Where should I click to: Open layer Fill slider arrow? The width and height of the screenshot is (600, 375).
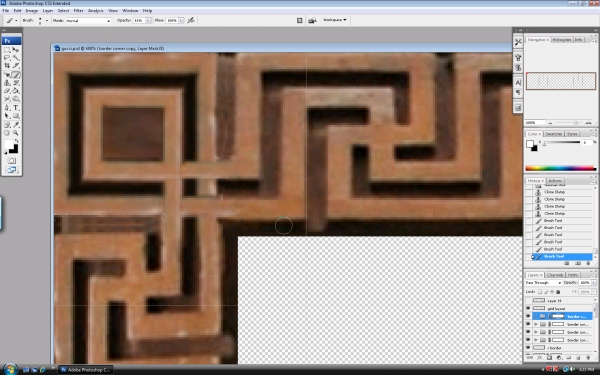593,292
